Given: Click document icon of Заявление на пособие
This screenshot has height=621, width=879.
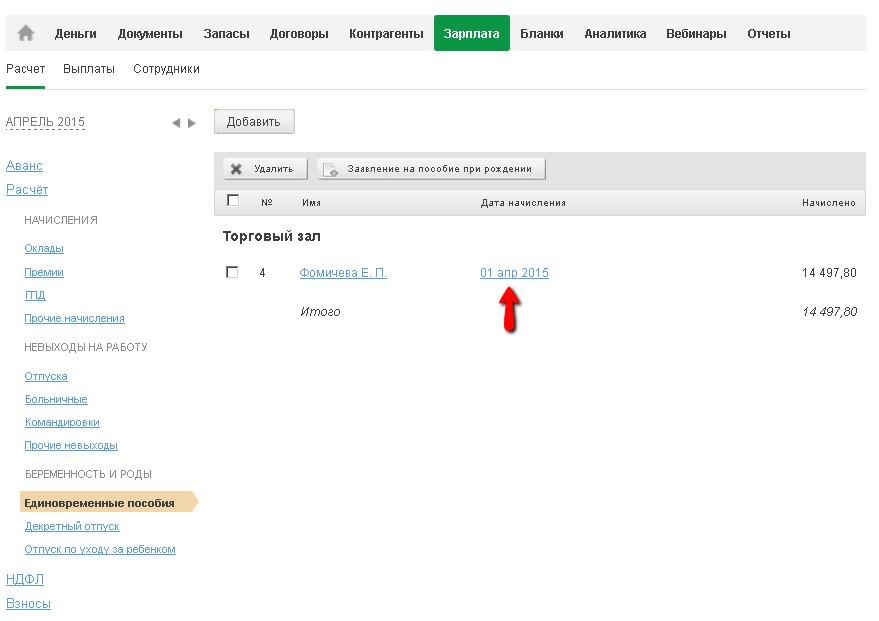Looking at the screenshot, I should tap(330, 169).
